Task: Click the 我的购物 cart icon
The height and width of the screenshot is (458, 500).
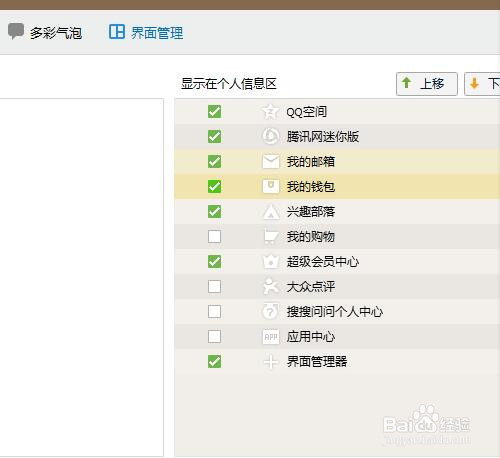Action: 270,236
